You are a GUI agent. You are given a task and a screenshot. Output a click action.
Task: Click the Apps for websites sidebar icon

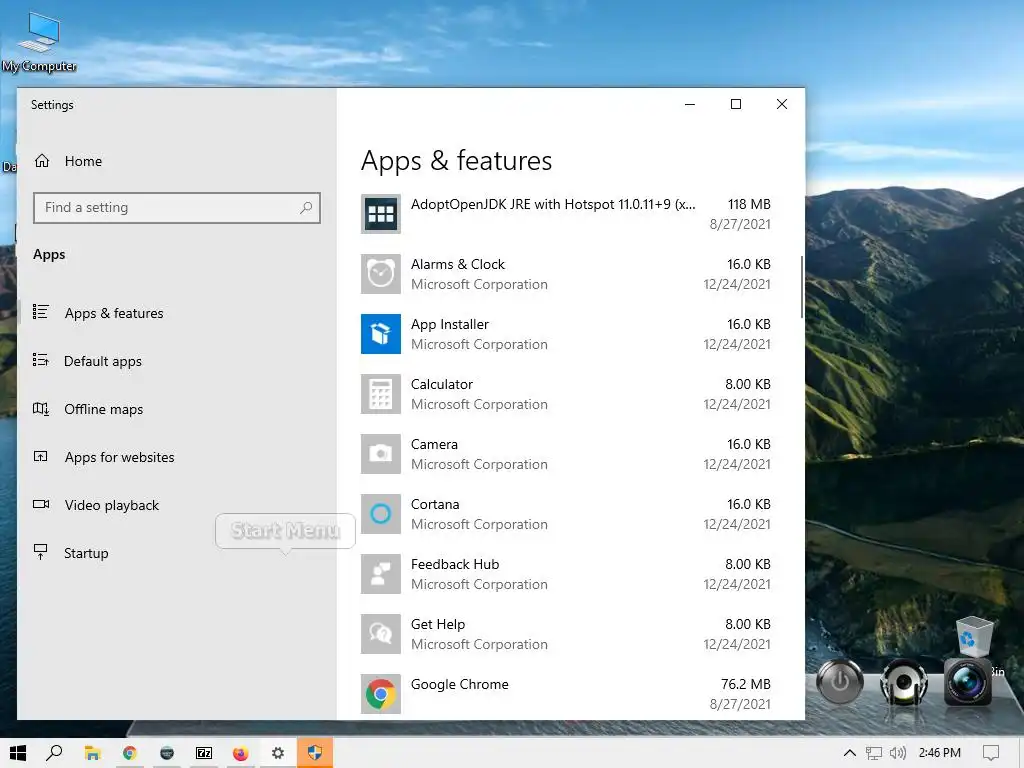point(40,456)
